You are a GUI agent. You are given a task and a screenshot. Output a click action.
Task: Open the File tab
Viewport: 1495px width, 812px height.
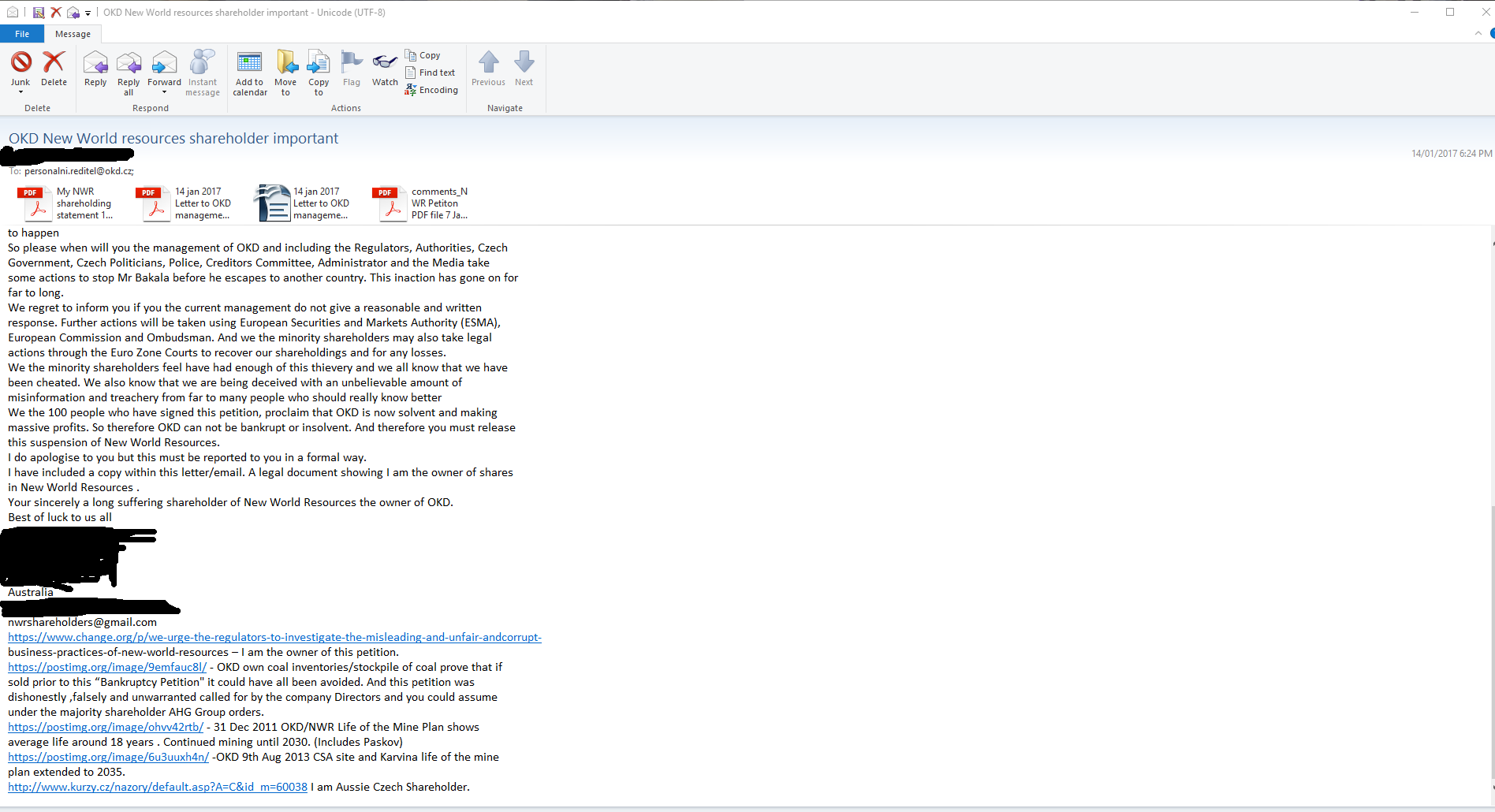22,34
